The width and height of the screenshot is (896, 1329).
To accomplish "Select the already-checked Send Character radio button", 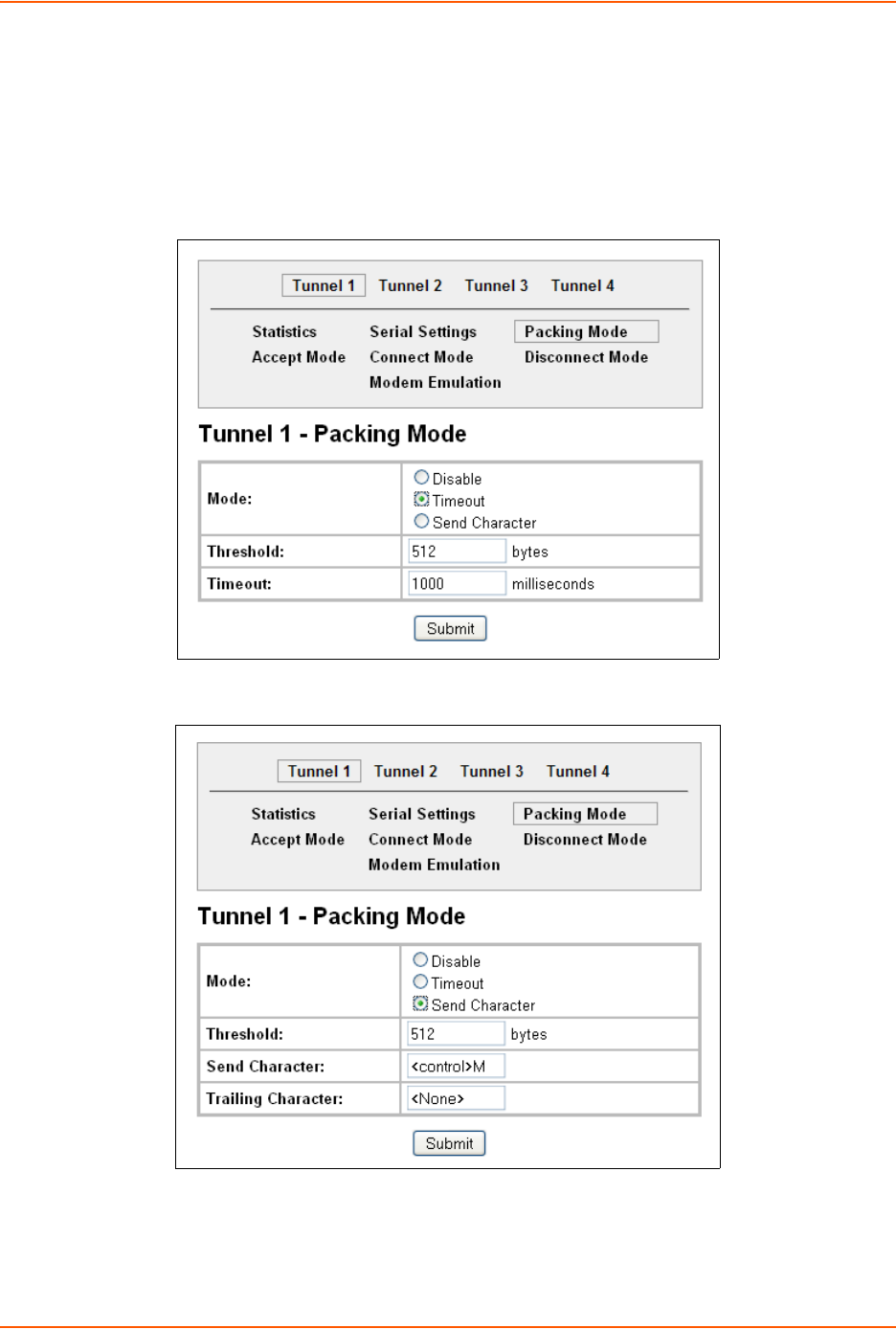I will coord(420,1003).
